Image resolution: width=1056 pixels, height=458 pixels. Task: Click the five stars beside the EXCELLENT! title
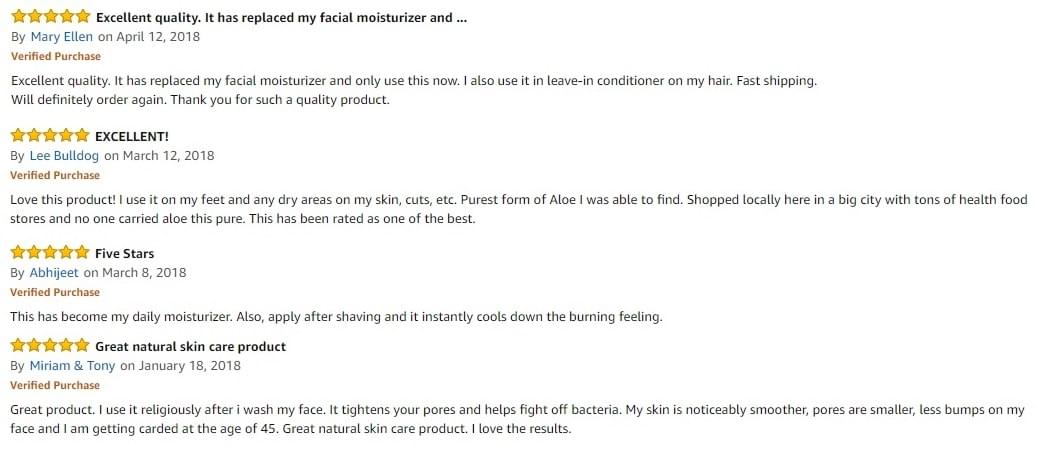[50, 136]
